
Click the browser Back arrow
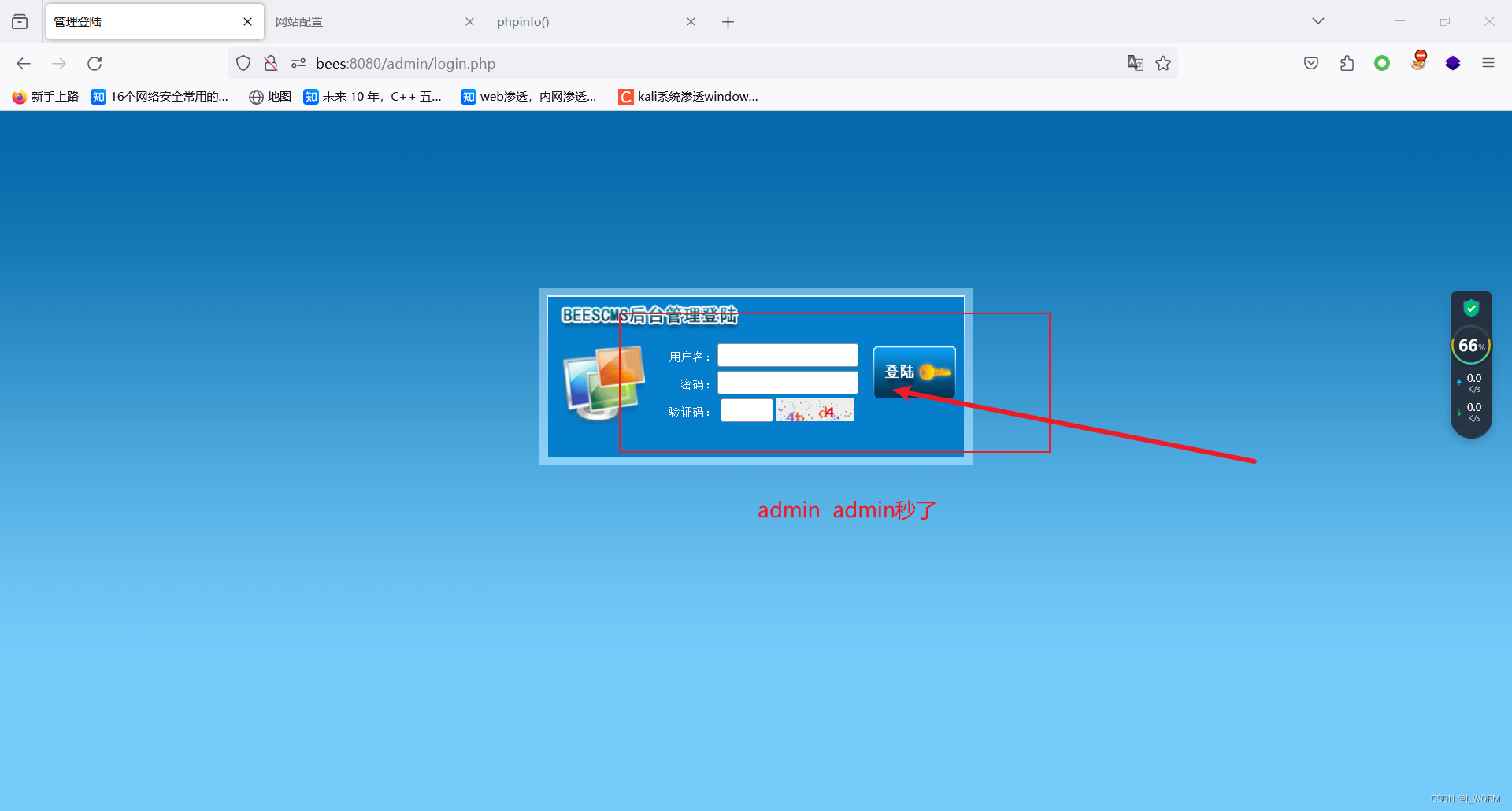point(24,64)
